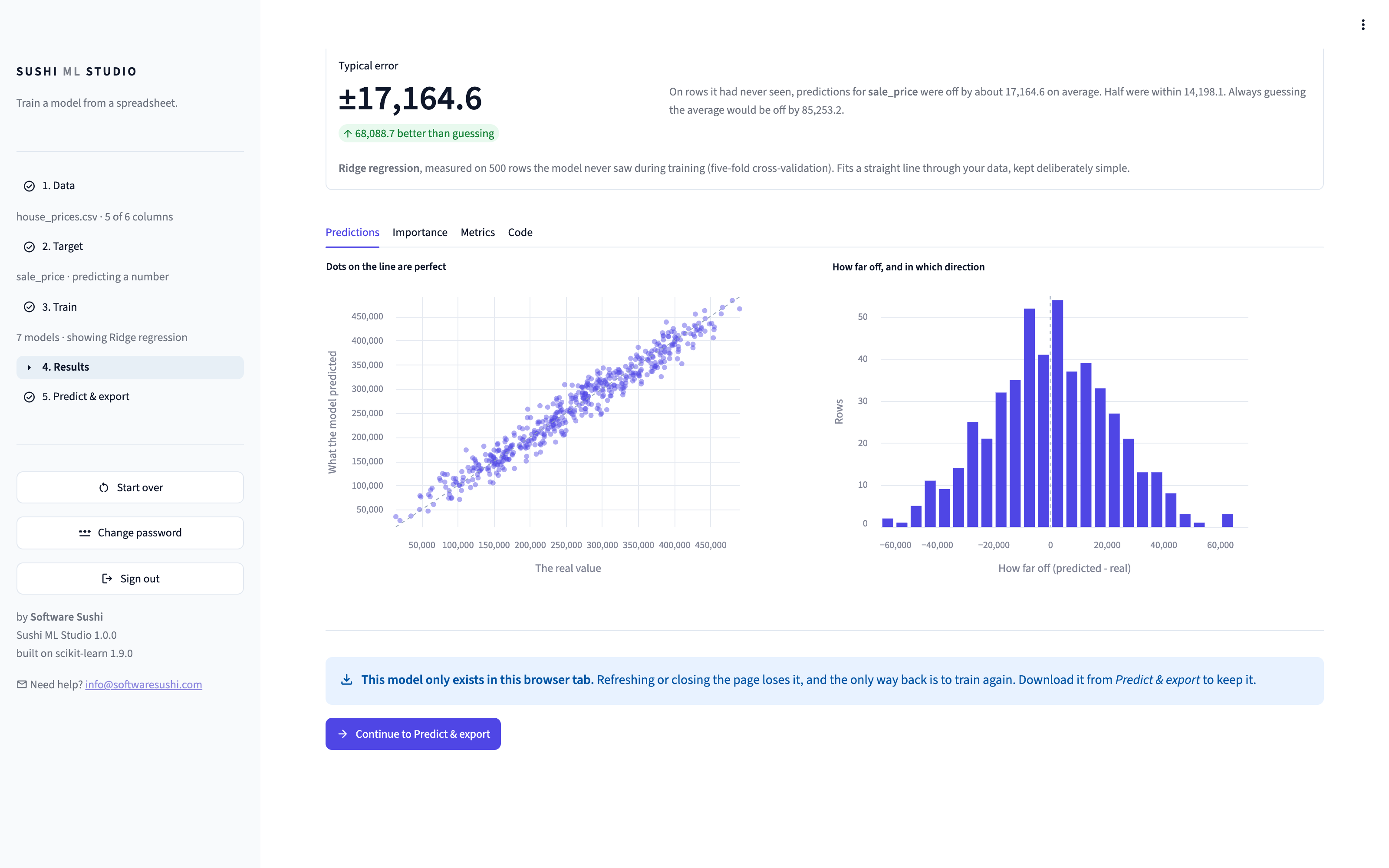Click the password dots icon
The width and height of the screenshot is (1389, 868).
point(85,533)
